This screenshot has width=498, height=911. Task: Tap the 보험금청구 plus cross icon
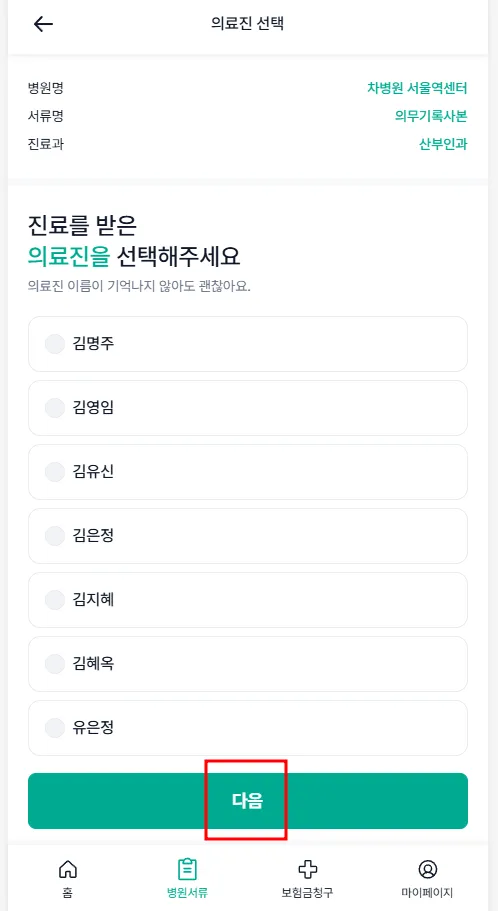[307, 870]
